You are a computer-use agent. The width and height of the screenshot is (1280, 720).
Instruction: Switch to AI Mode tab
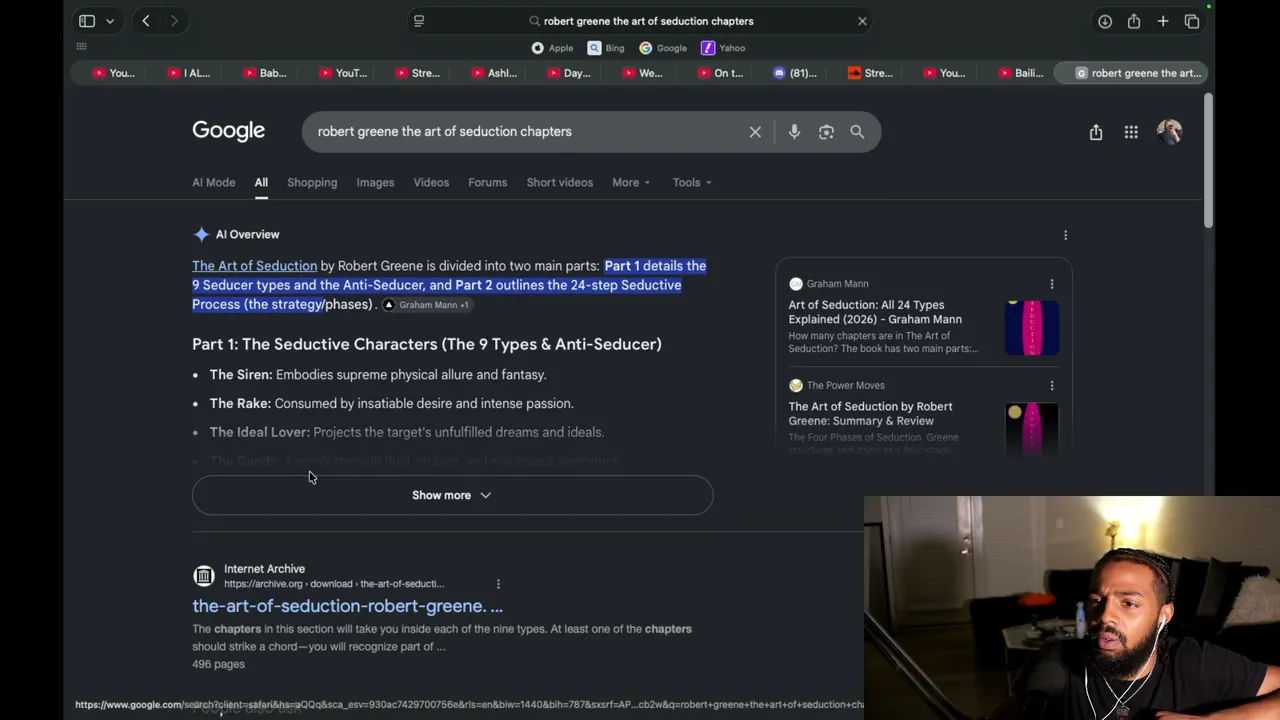[x=214, y=183]
